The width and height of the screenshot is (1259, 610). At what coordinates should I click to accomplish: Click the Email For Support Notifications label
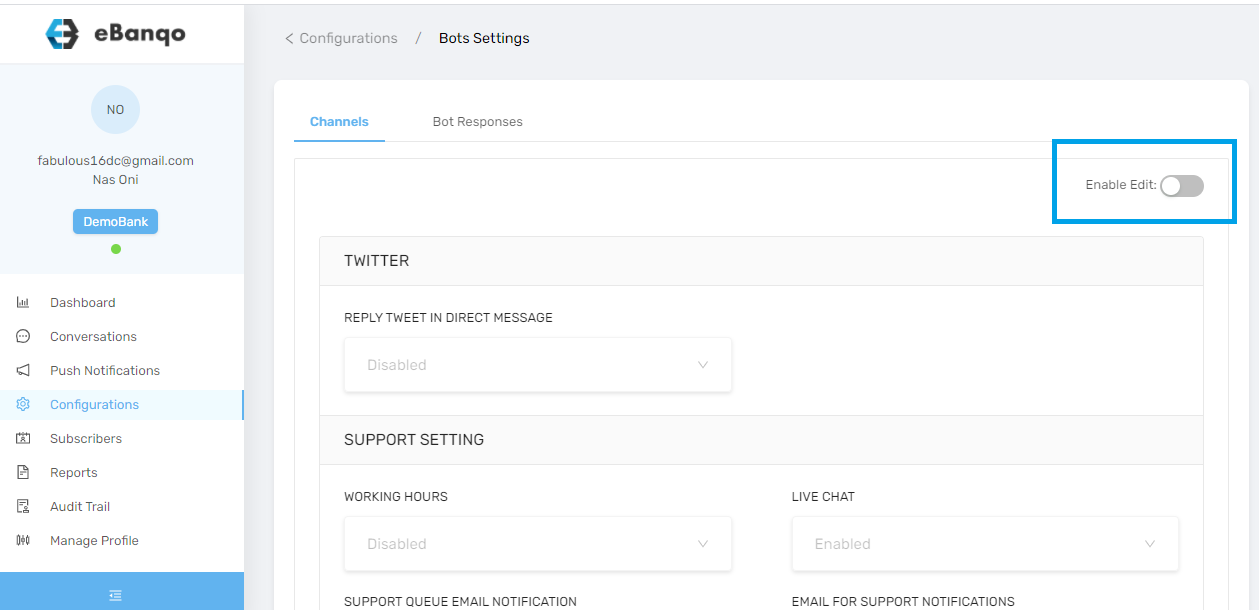[903, 601]
